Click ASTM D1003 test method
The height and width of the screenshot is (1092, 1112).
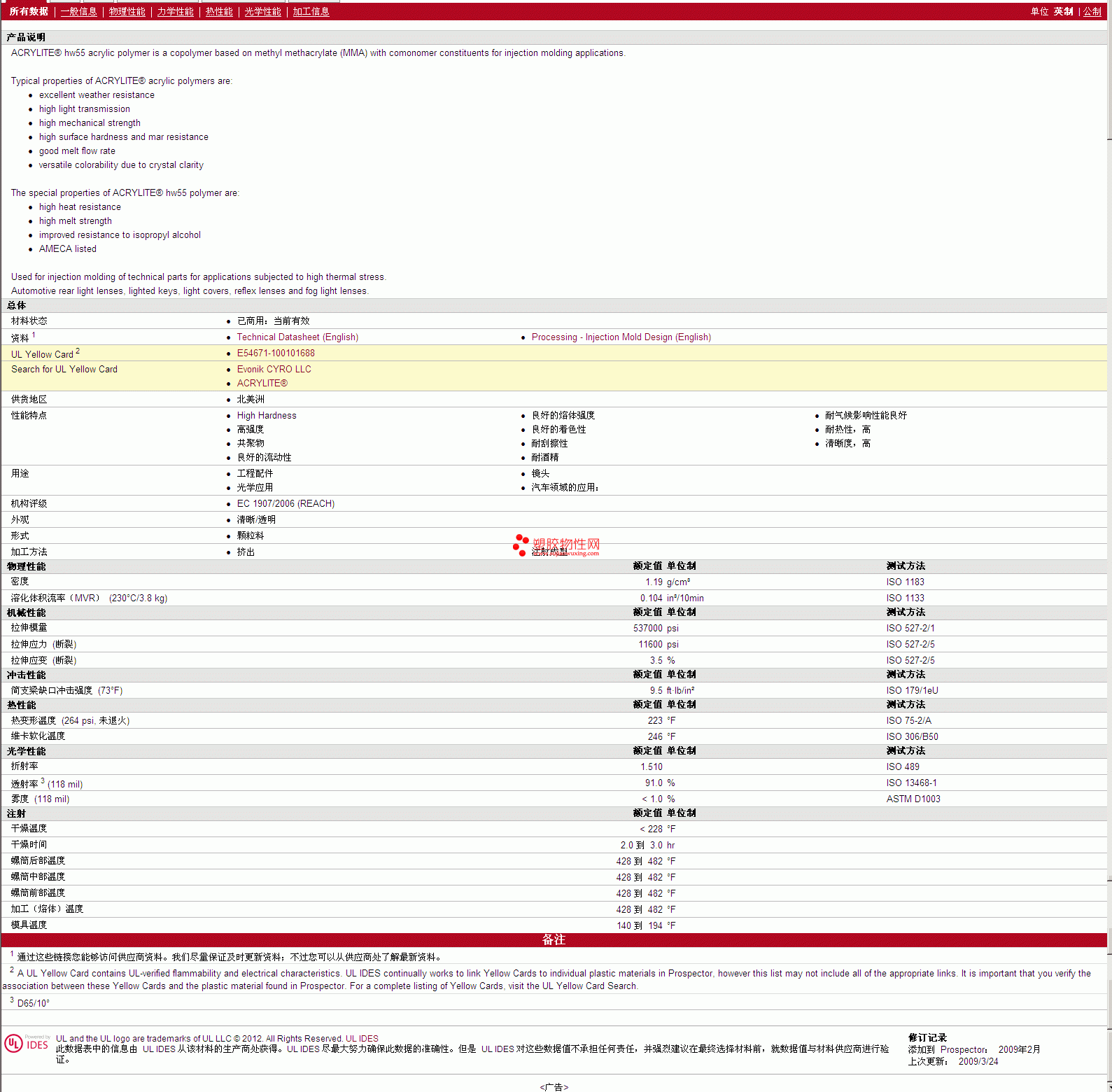coord(913,799)
